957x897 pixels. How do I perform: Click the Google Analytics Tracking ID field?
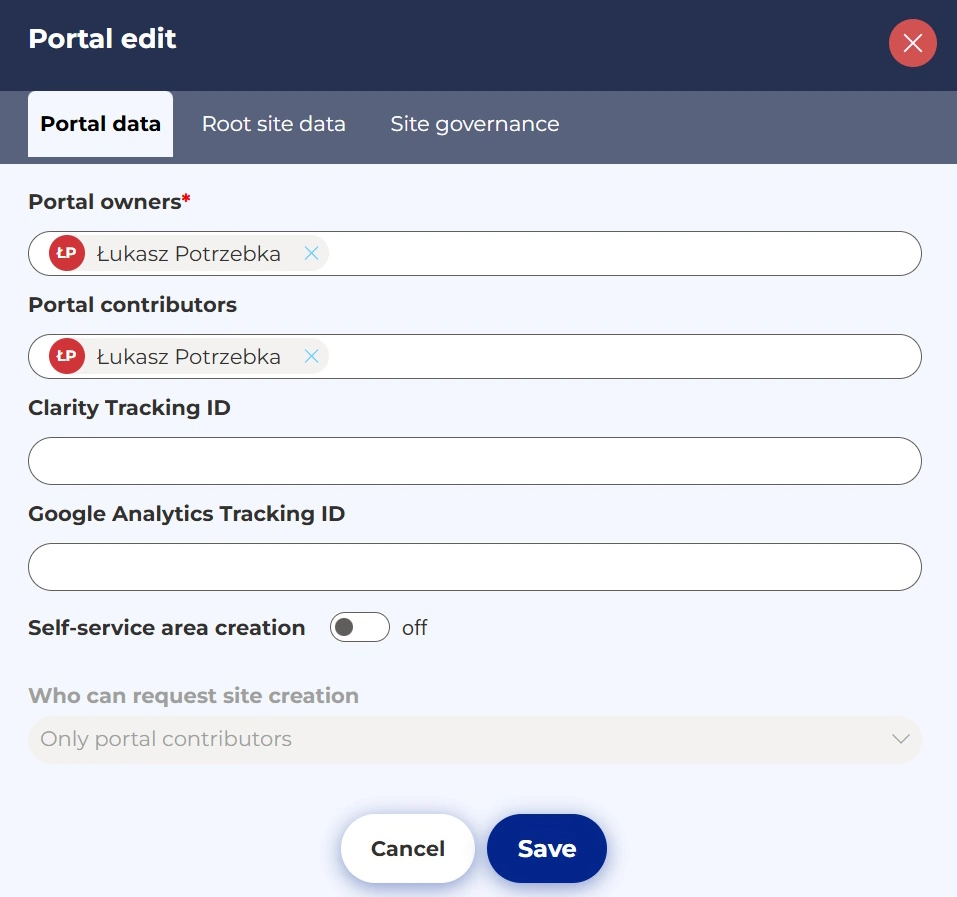click(x=474, y=567)
